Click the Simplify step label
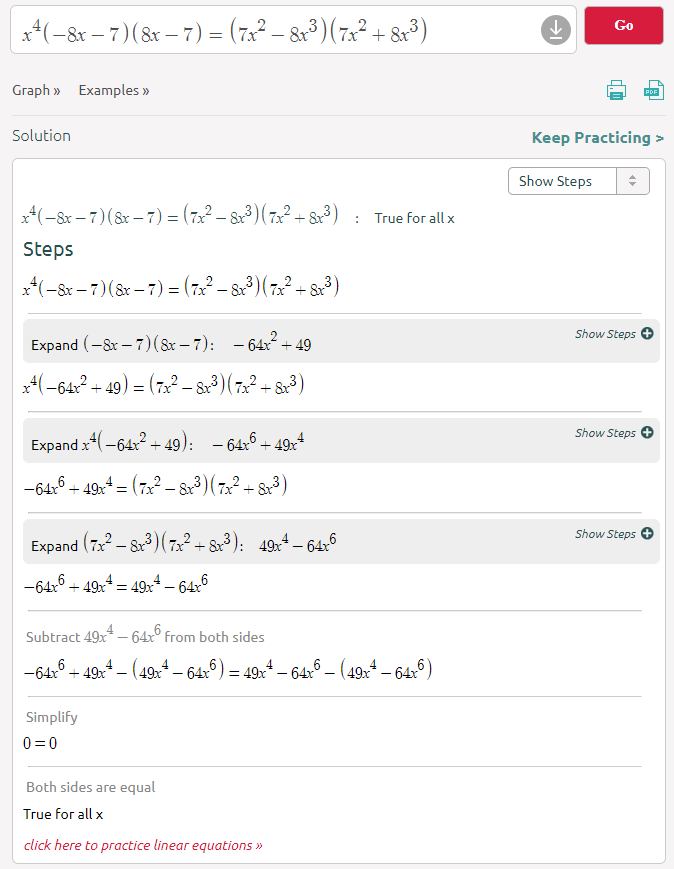 coord(51,717)
